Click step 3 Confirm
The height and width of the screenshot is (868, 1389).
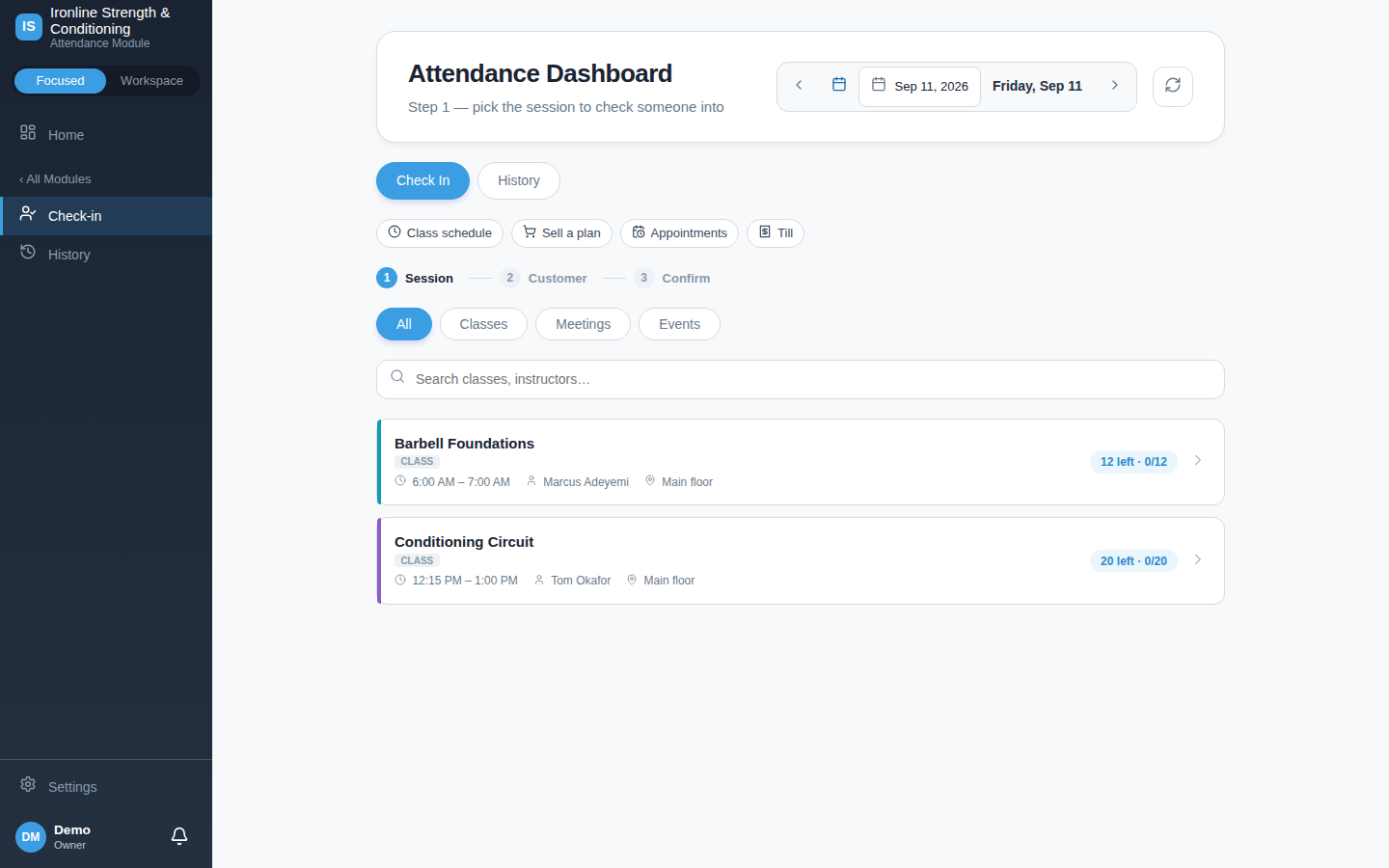click(672, 278)
